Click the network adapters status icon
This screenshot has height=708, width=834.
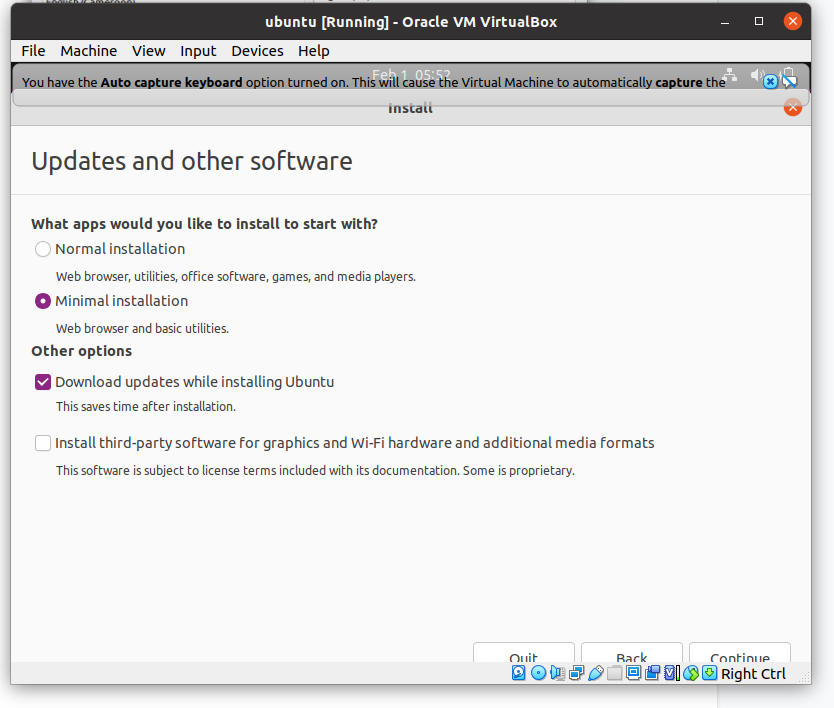click(x=577, y=673)
